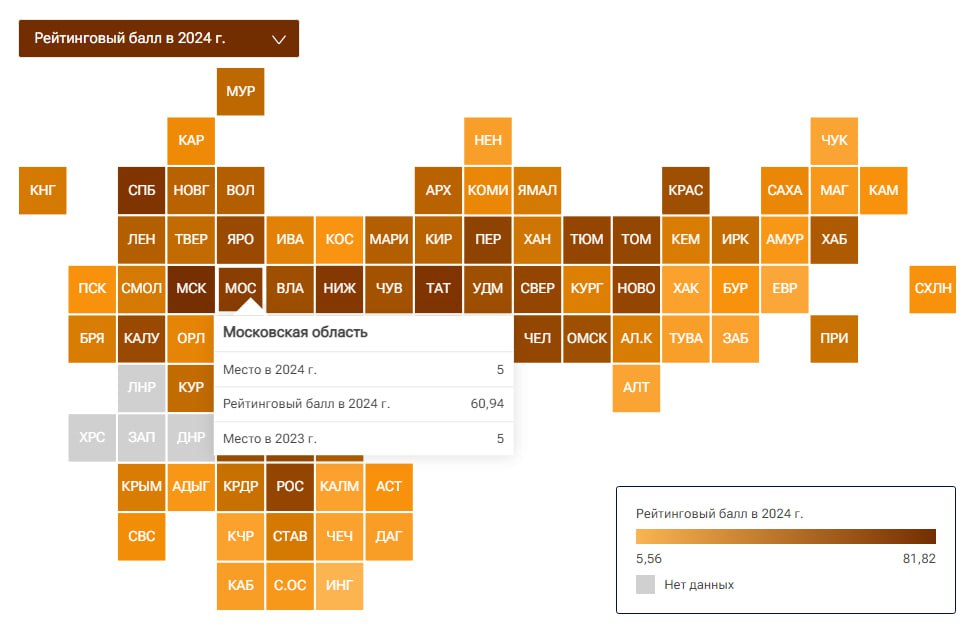Click the КРАС region tile
The height and width of the screenshot is (632, 974).
pos(685,190)
